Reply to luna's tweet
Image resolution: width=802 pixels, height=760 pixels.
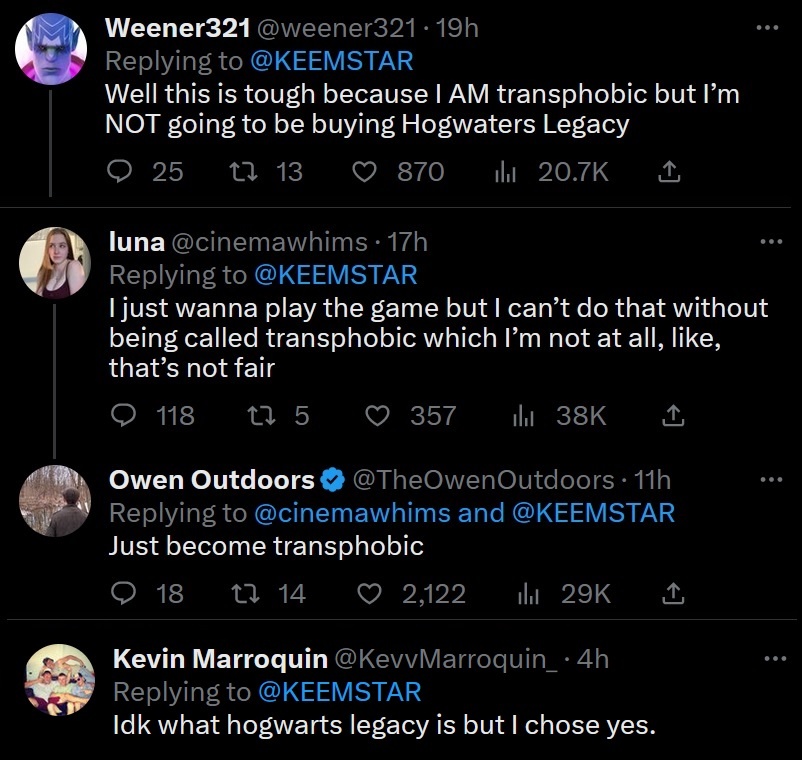124,415
